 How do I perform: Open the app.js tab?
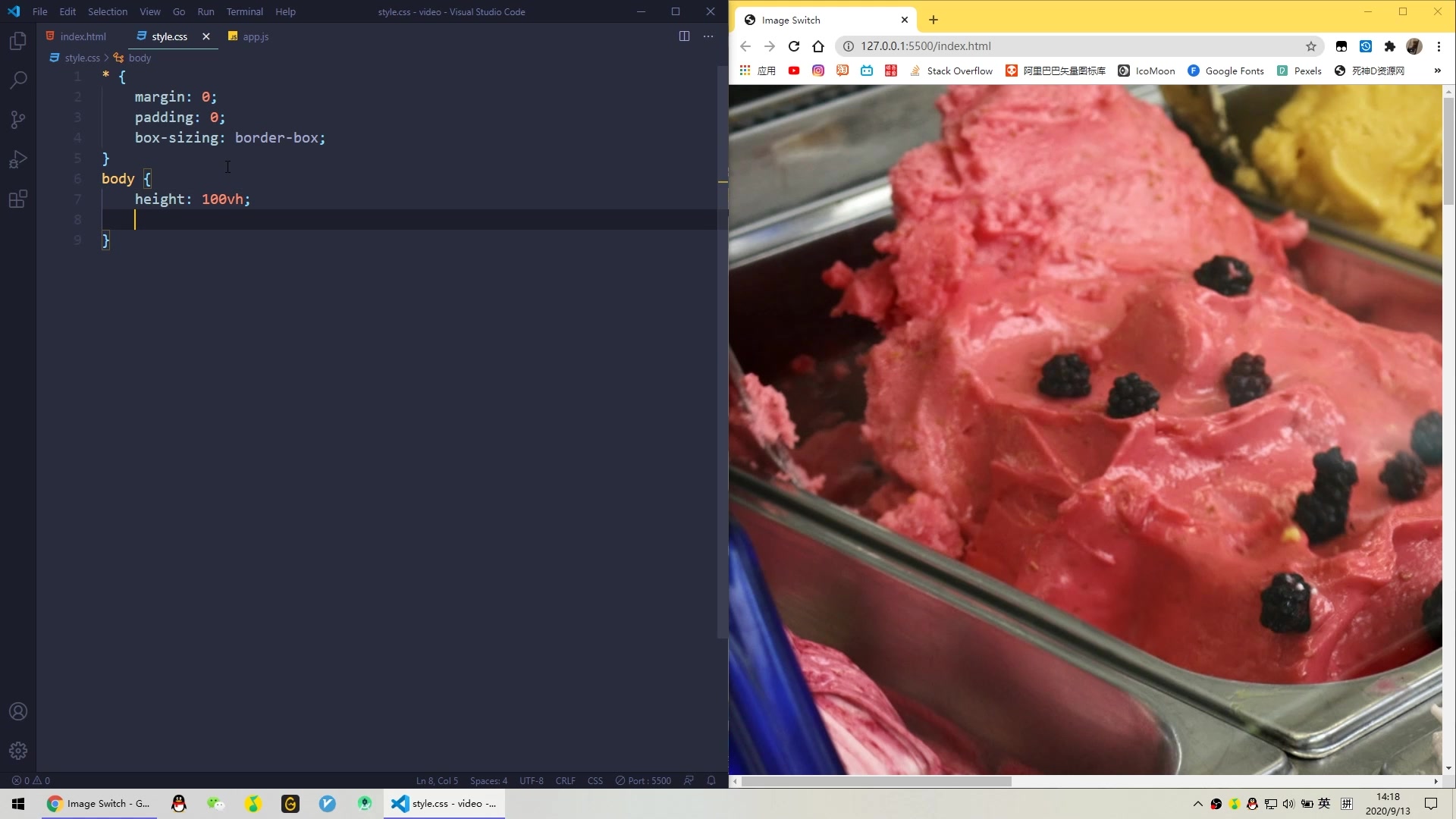(x=256, y=36)
